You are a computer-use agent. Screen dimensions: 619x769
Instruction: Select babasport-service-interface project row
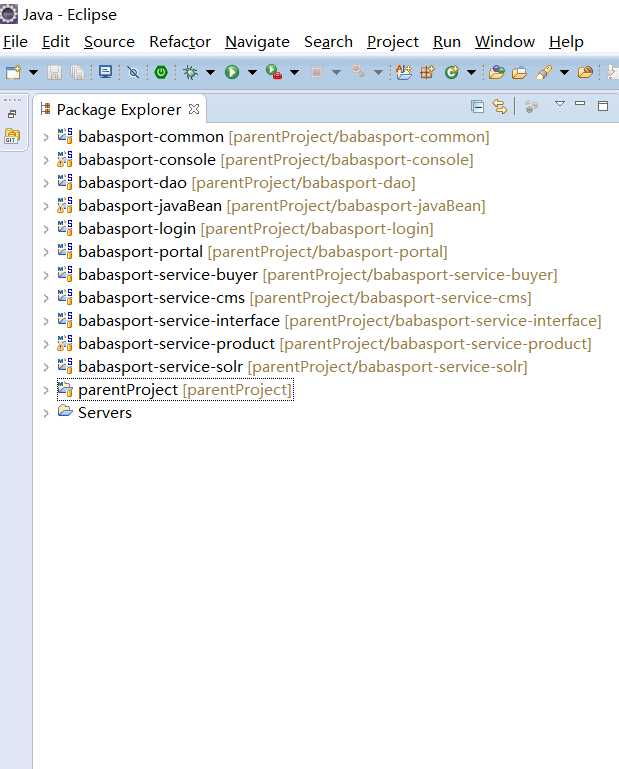(x=329, y=321)
